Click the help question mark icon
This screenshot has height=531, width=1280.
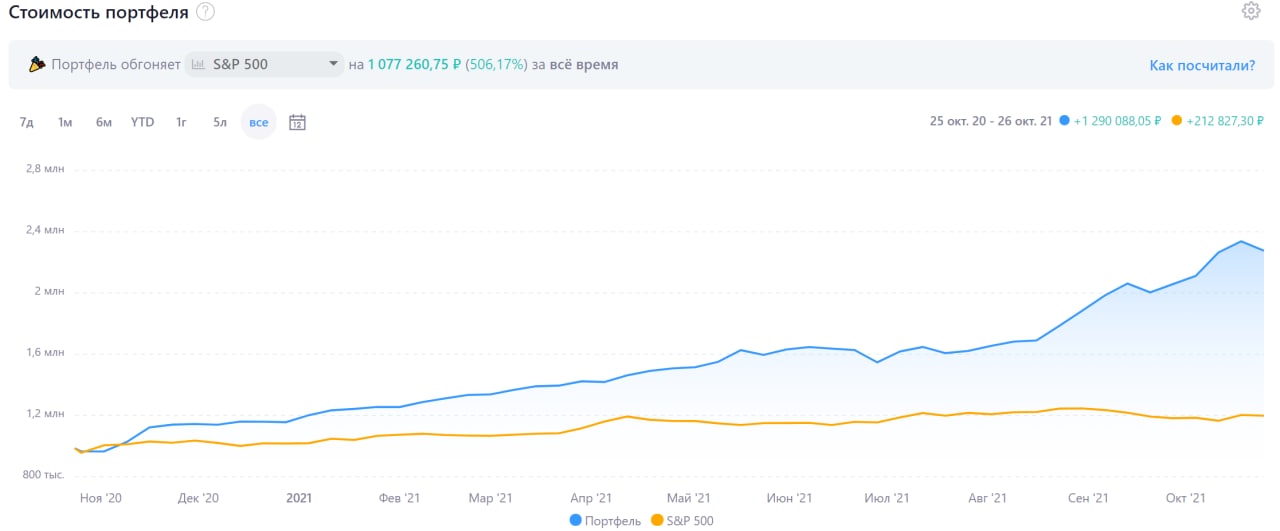pyautogui.click(x=205, y=12)
